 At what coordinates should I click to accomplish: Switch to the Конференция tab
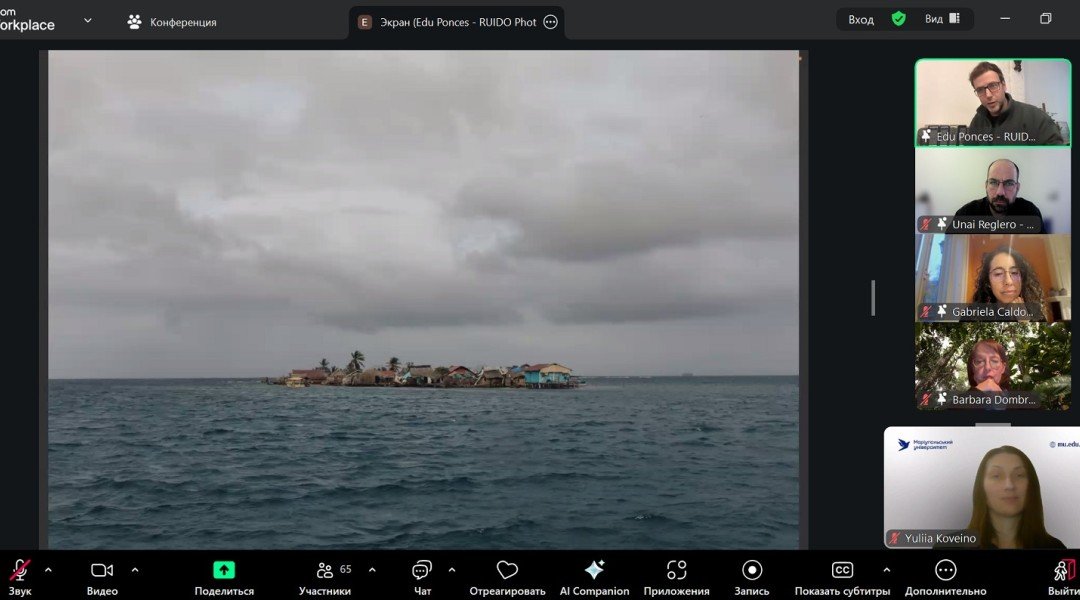pyautogui.click(x=172, y=22)
